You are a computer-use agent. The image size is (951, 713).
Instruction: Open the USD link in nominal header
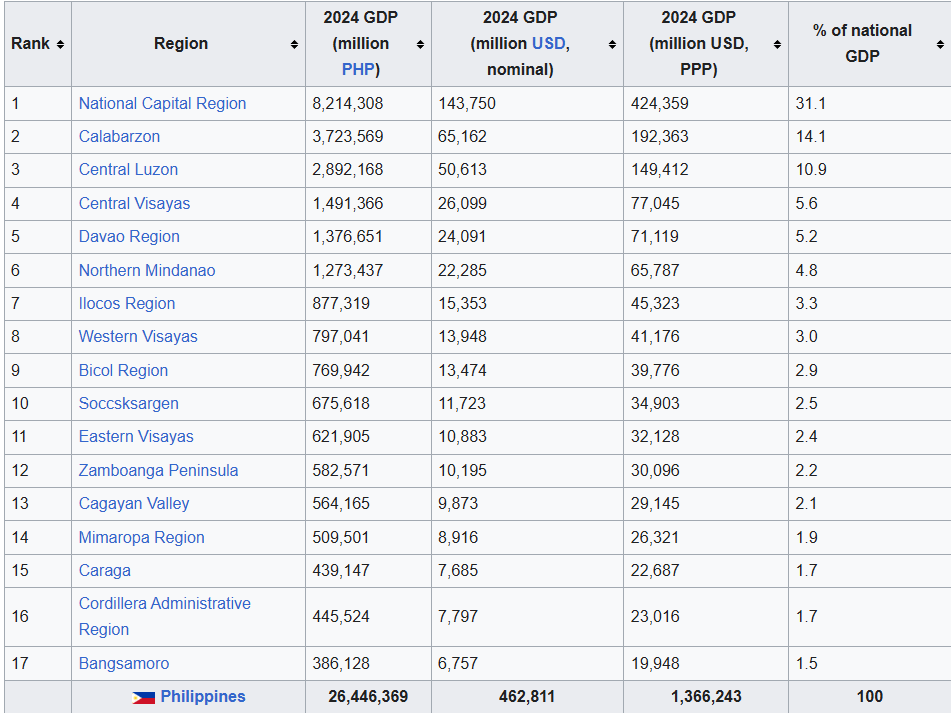pos(548,44)
